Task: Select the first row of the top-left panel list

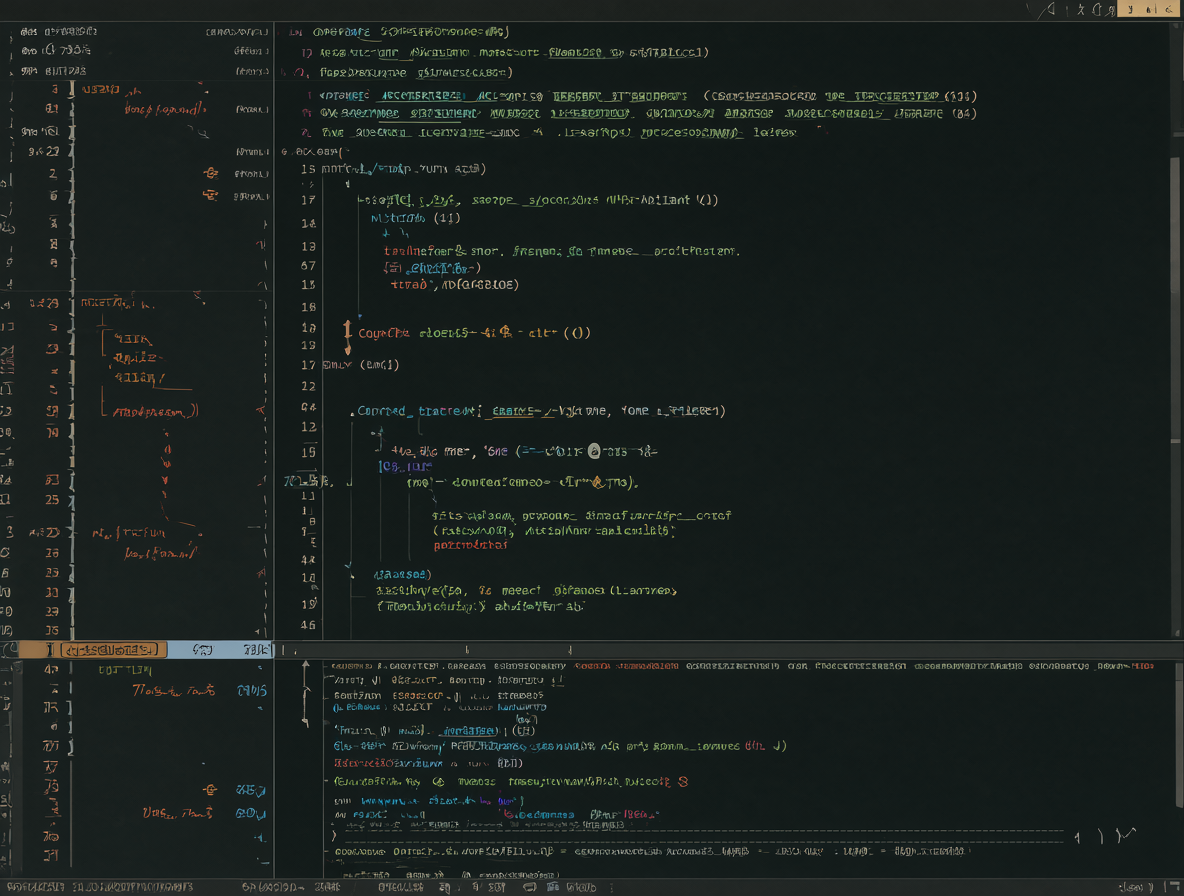Action: pyautogui.click(x=143, y=32)
